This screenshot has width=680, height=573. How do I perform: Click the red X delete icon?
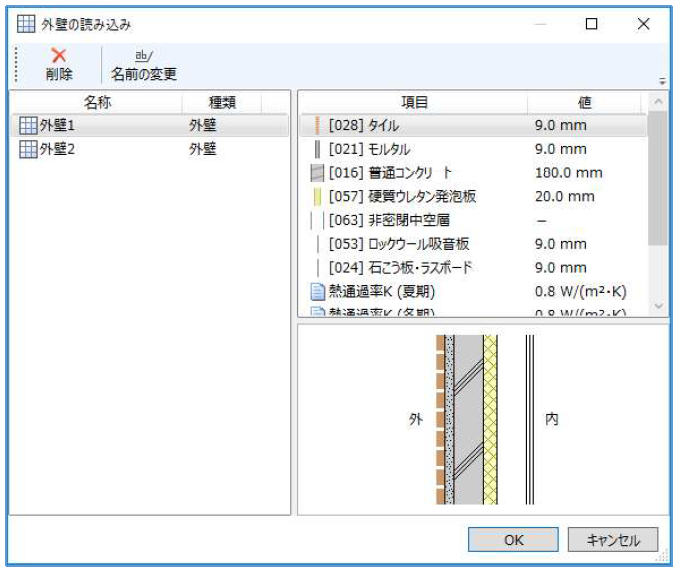58,57
